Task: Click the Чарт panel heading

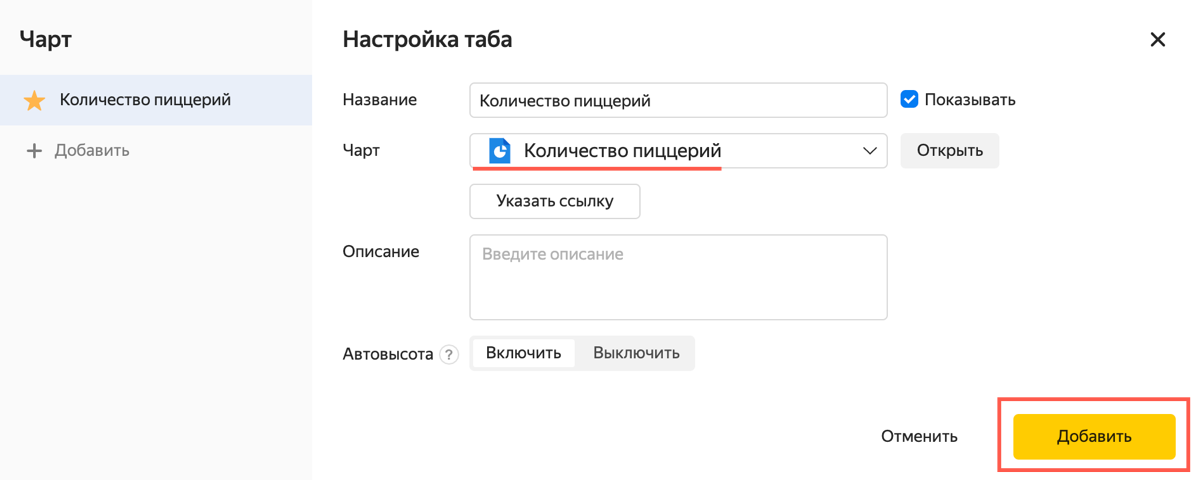Action: click(x=46, y=40)
